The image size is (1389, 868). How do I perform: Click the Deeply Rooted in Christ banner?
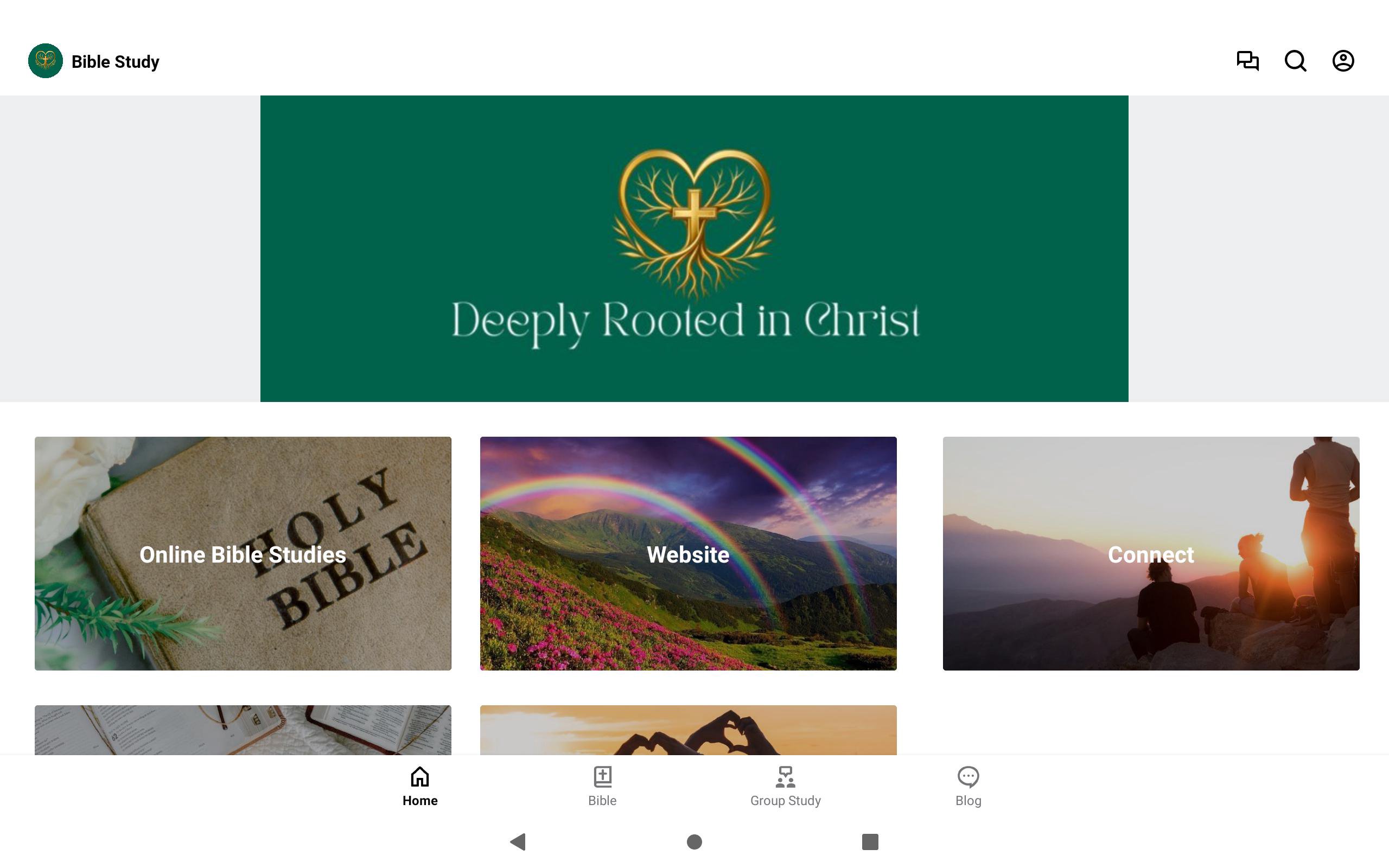point(694,248)
